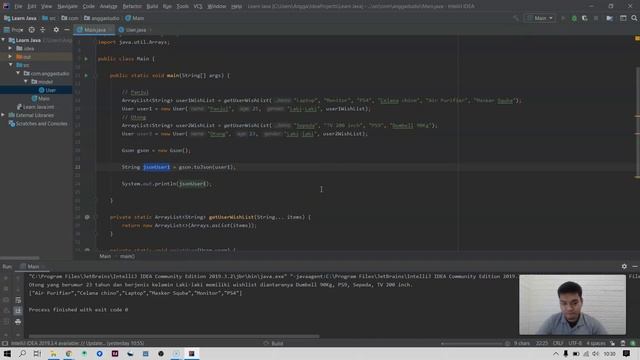Collapse the src folder in project tree
The width and height of the screenshot is (640, 360).
click(x=10, y=65)
